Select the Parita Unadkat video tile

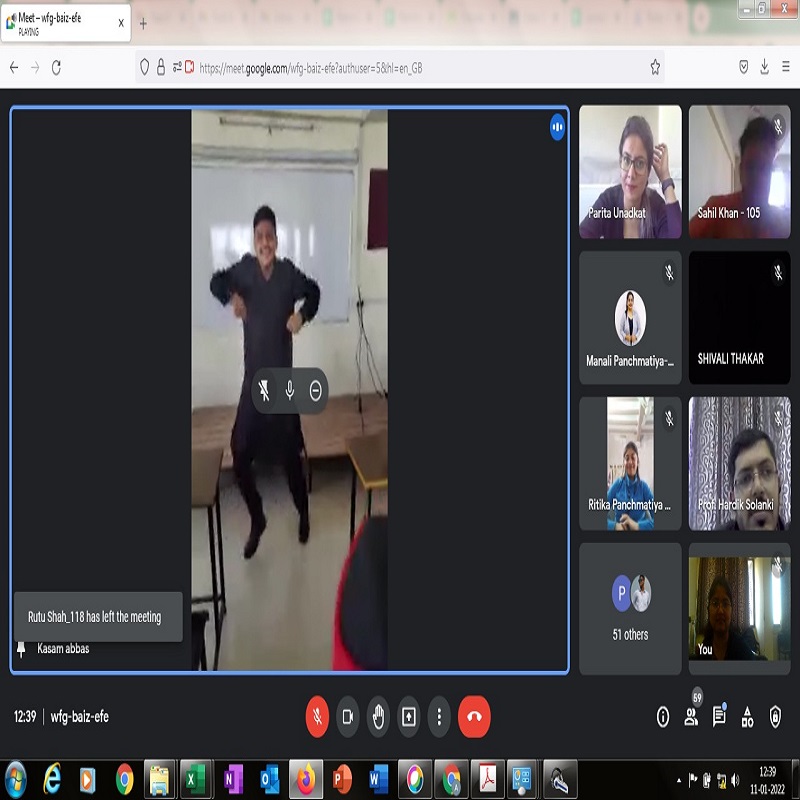630,171
